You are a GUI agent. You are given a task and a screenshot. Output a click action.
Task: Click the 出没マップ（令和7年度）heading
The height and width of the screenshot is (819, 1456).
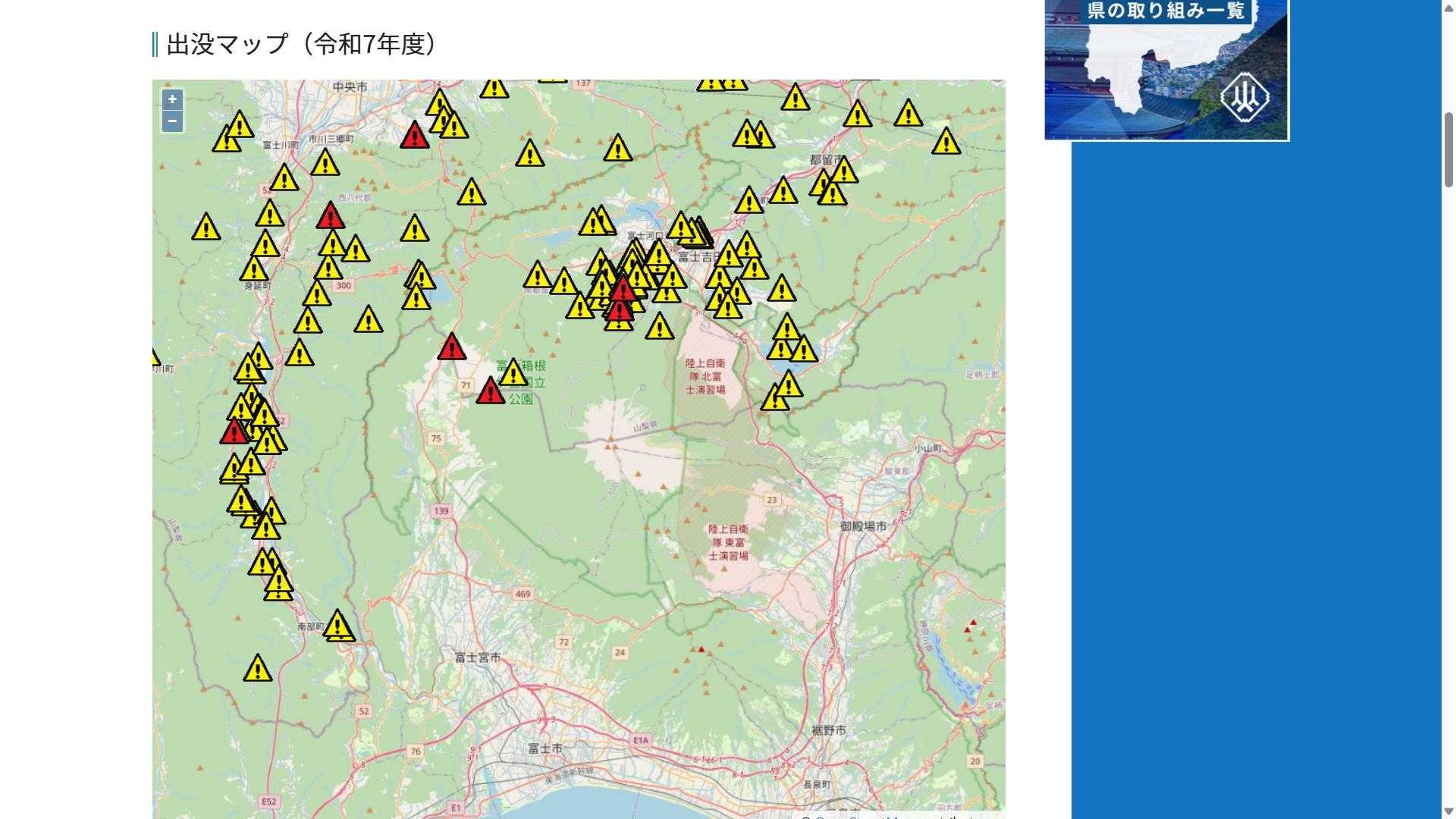coord(302,45)
